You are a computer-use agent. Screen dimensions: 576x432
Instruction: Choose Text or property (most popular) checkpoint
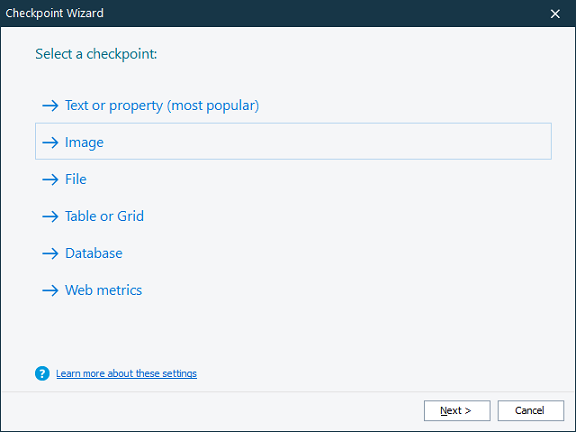coord(162,106)
